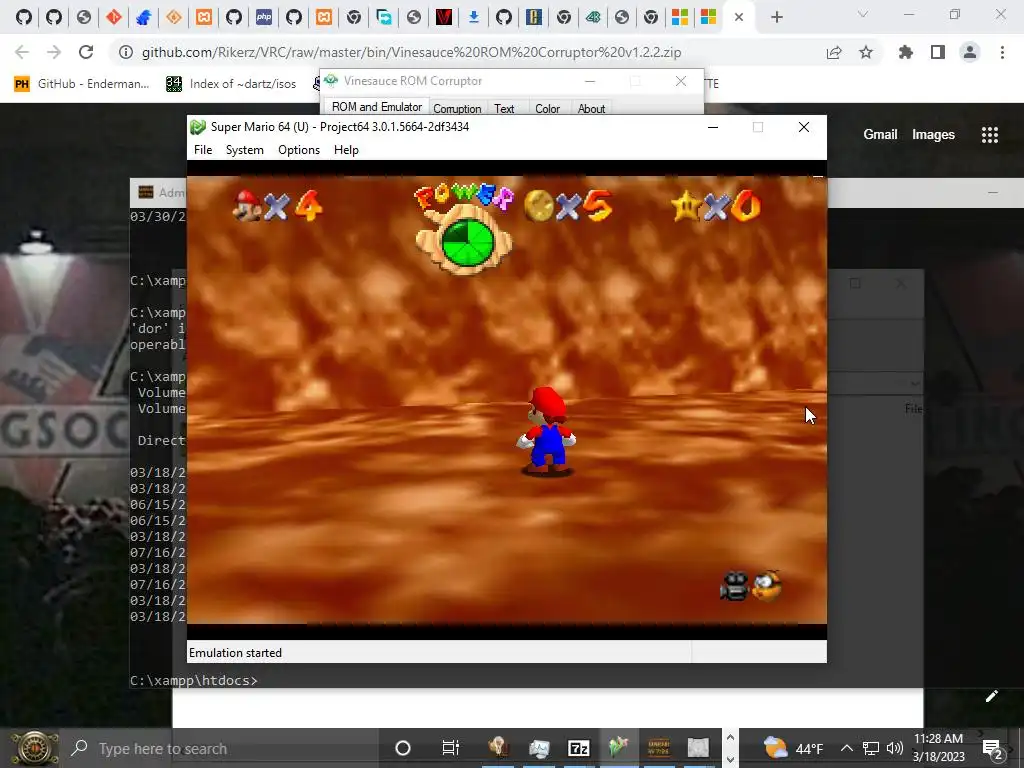This screenshot has width=1024, height=768.
Task: Open notification center icon
Action: pyautogui.click(x=992, y=748)
